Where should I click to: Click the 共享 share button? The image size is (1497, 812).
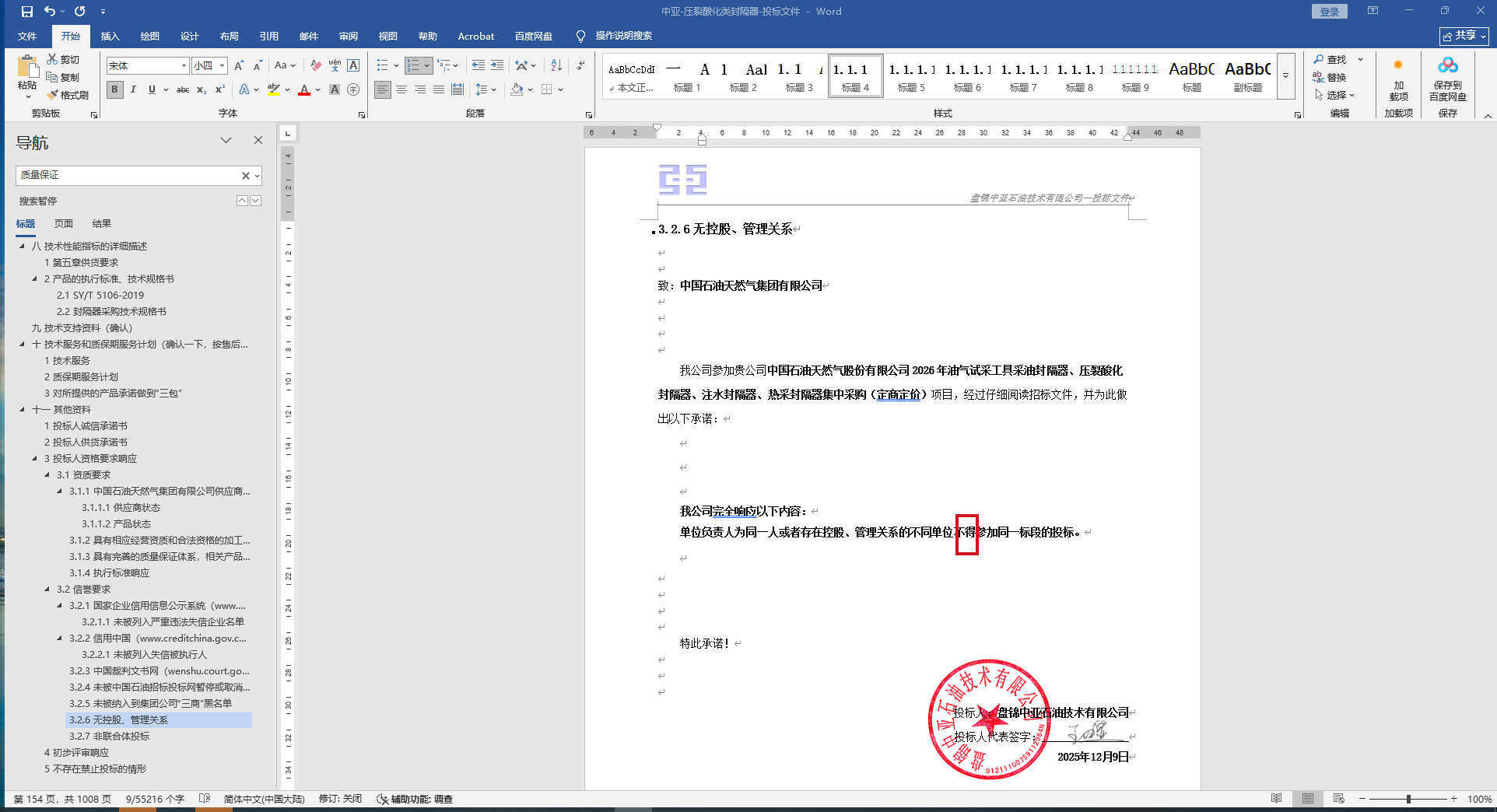tap(1464, 36)
